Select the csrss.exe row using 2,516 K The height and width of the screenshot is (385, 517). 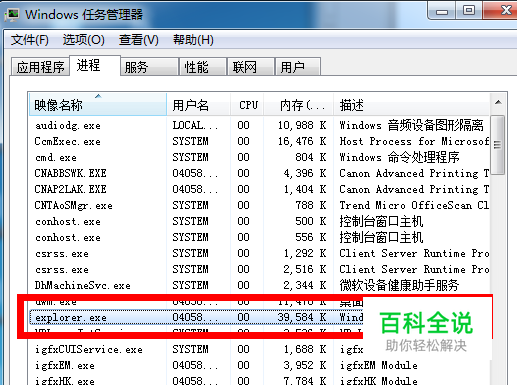(x=260, y=269)
